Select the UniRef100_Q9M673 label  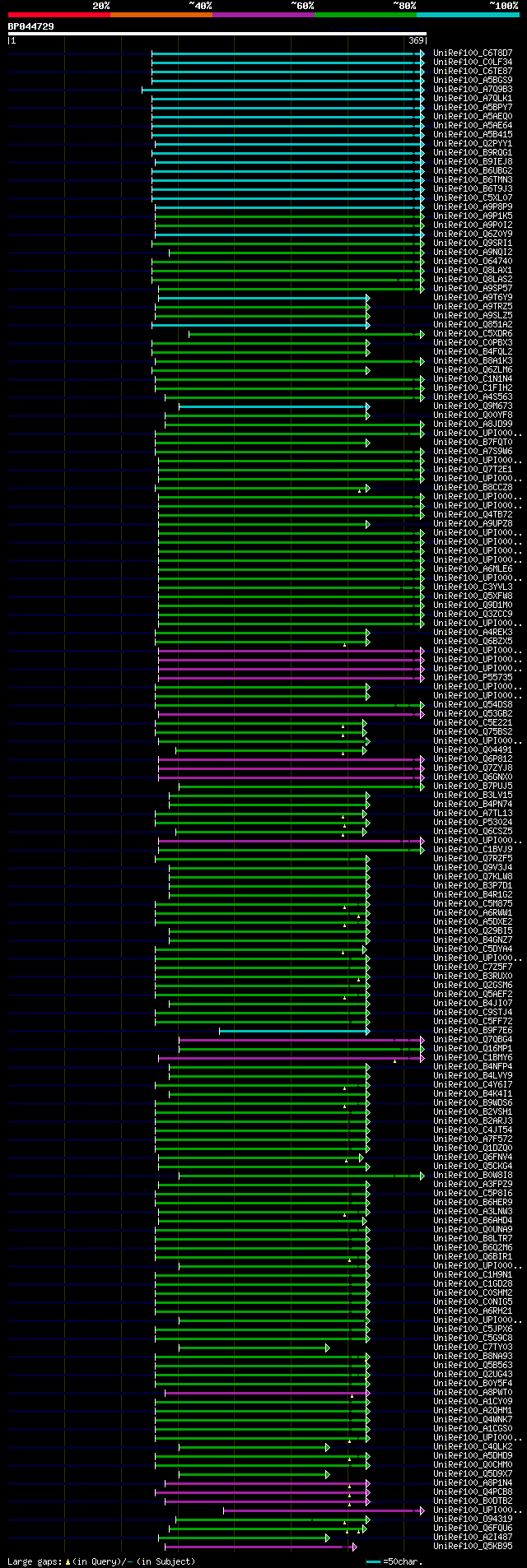click(473, 406)
